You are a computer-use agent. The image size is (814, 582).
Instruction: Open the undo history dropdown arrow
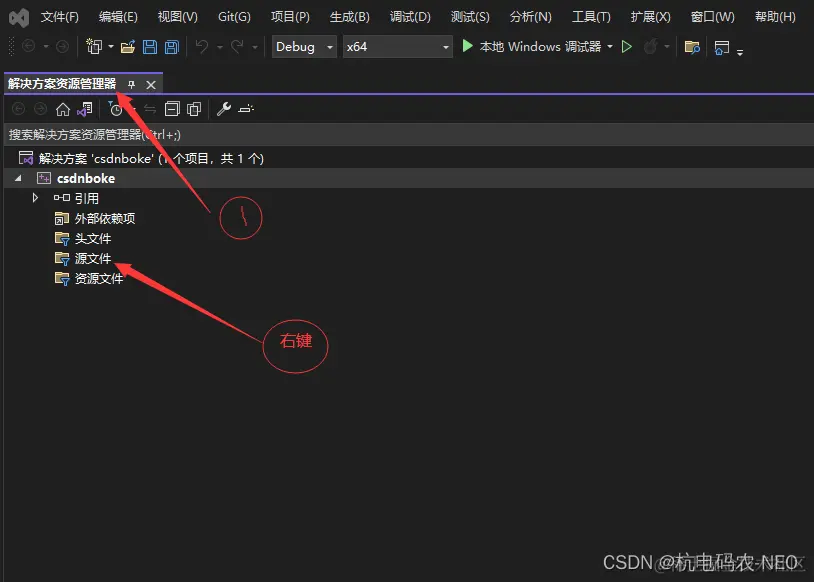click(x=220, y=47)
